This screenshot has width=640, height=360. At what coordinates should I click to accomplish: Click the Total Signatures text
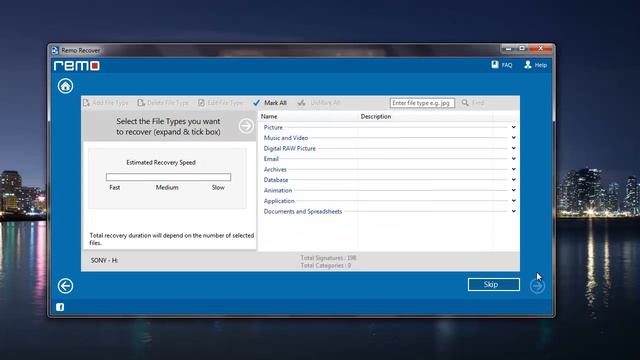[x=328, y=258]
